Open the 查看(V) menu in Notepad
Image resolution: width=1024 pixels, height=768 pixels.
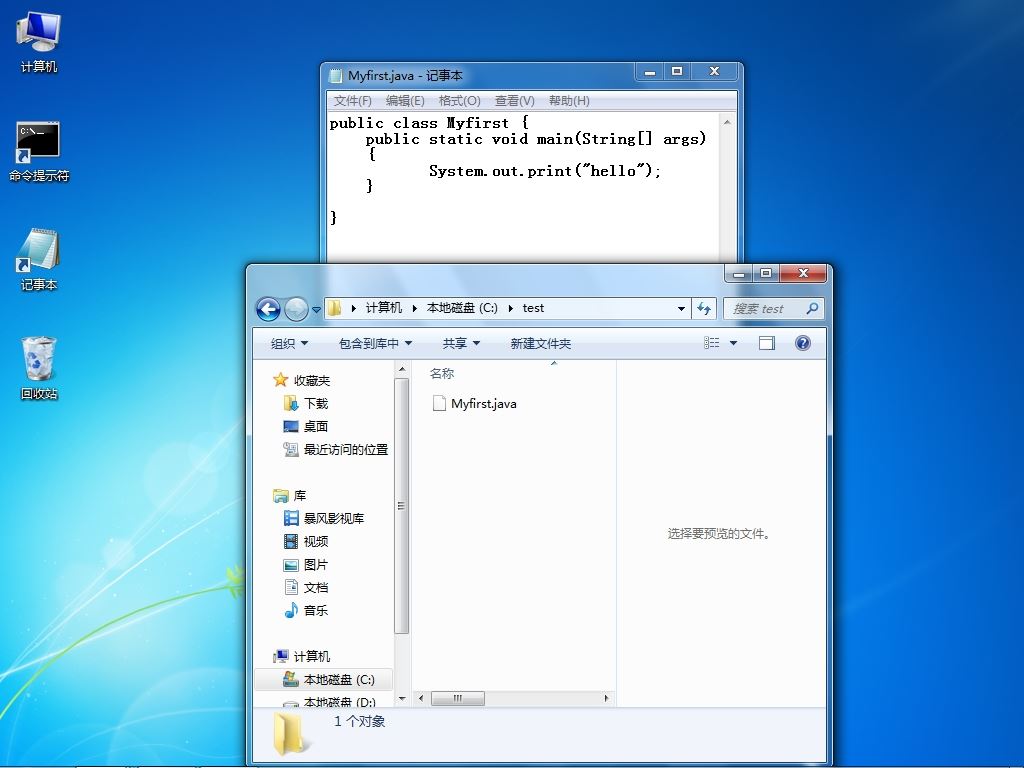514,101
